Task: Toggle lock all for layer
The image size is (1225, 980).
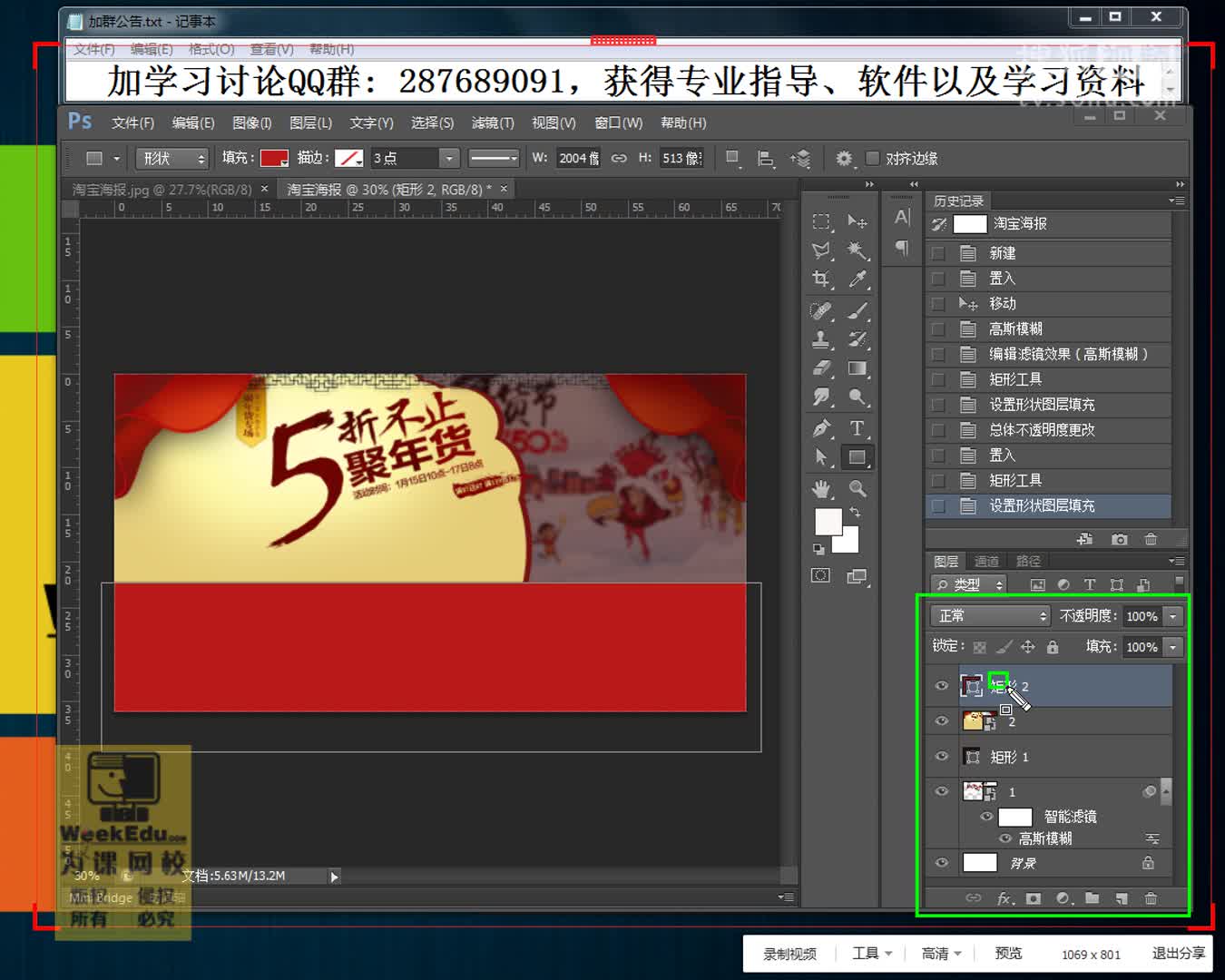Action: click(x=1053, y=647)
